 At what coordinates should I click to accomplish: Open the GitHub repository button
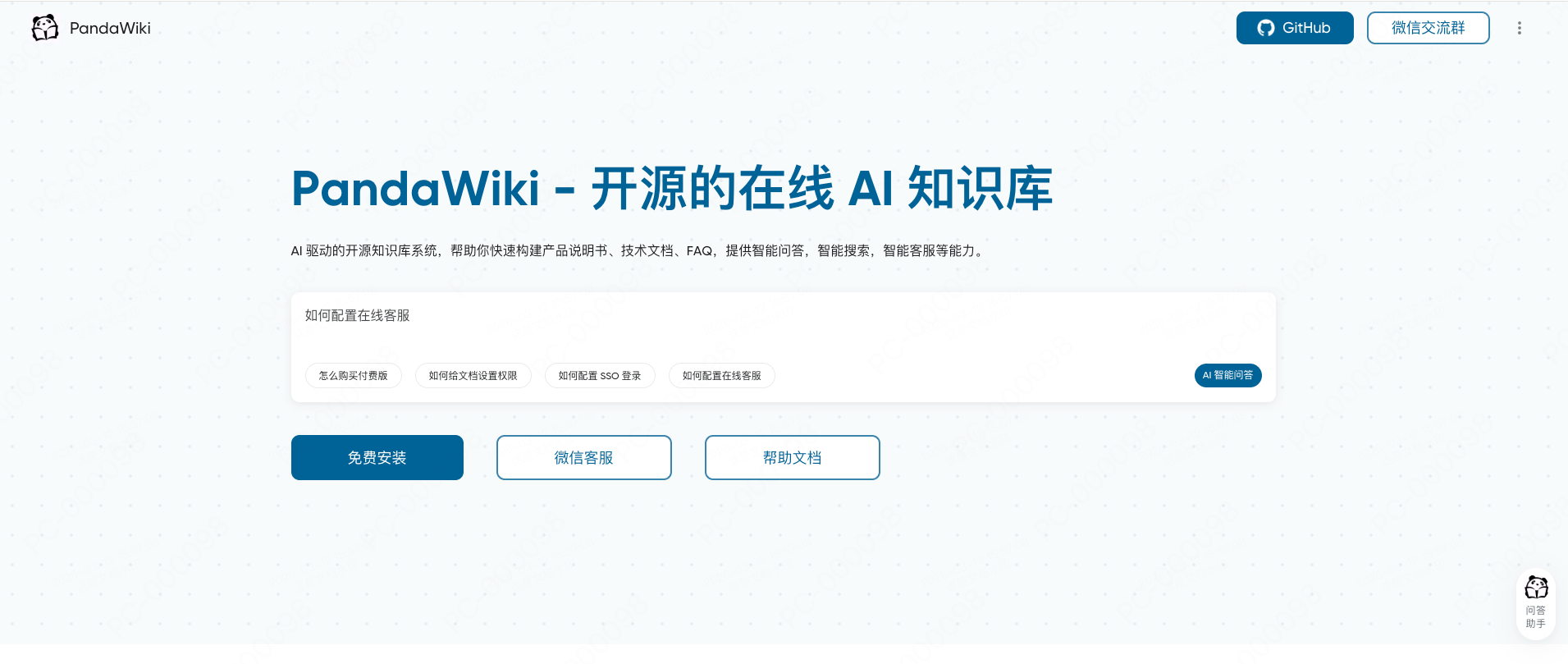point(1295,28)
